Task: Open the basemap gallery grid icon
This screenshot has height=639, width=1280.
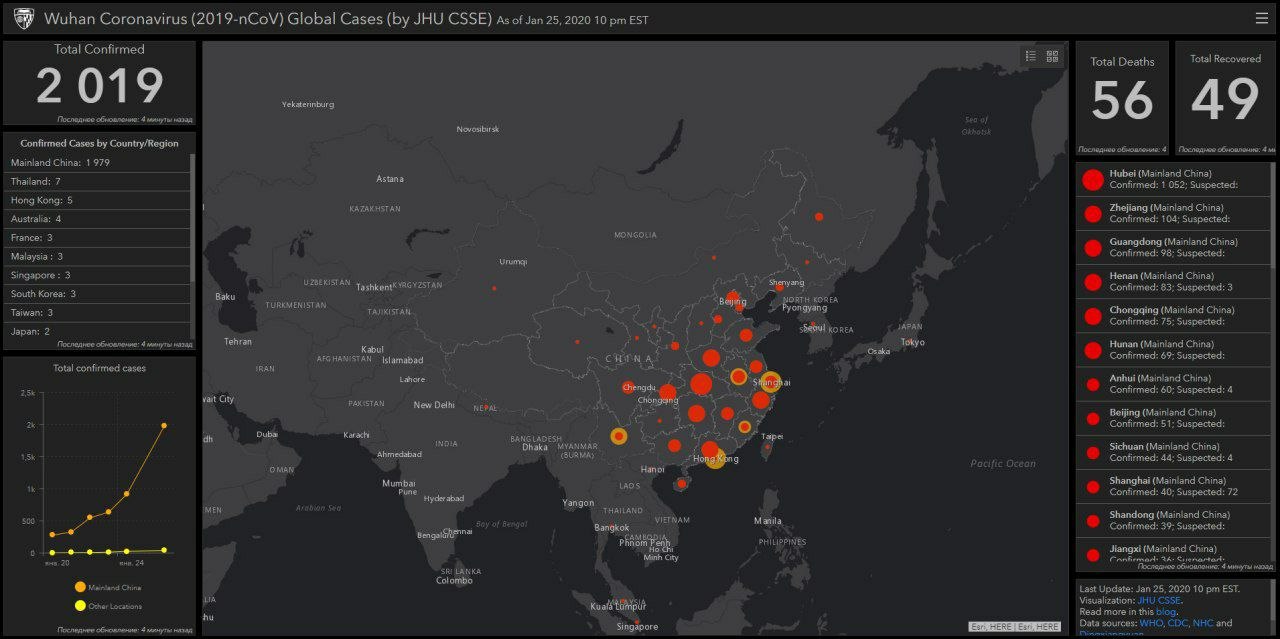Action: coord(1052,56)
